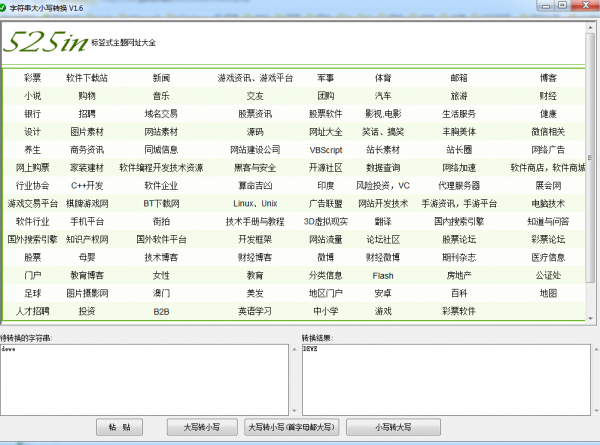Open the BT下载网 link

click(161, 203)
